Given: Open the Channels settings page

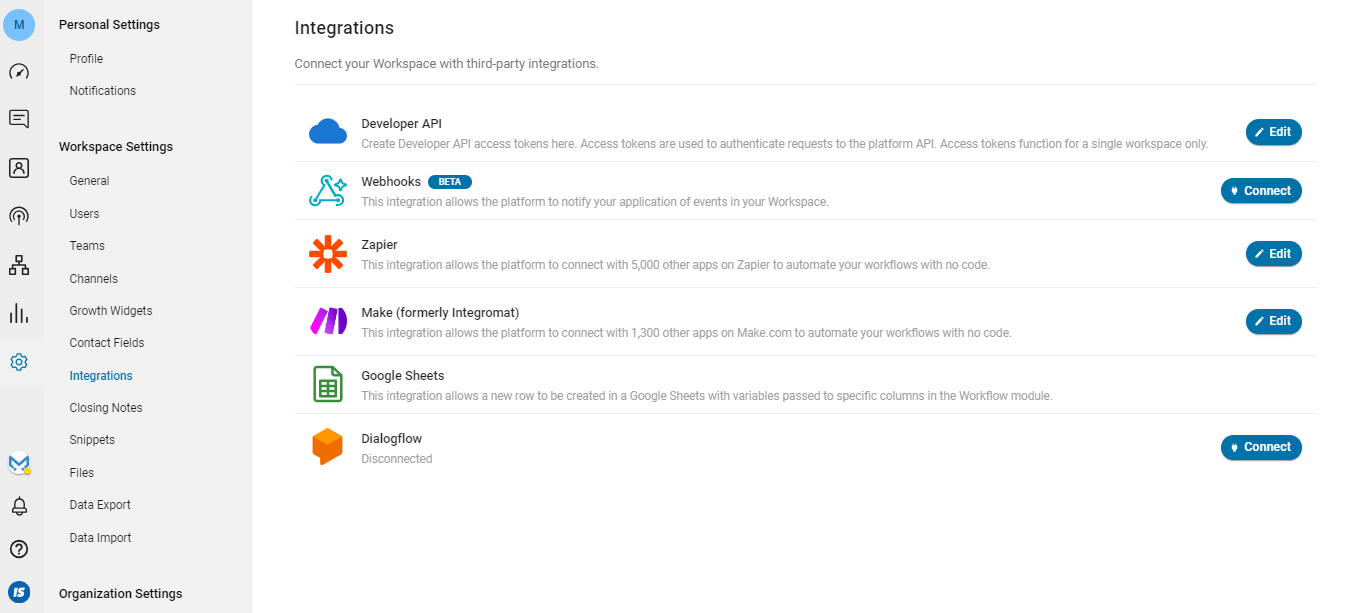Looking at the screenshot, I should point(92,278).
